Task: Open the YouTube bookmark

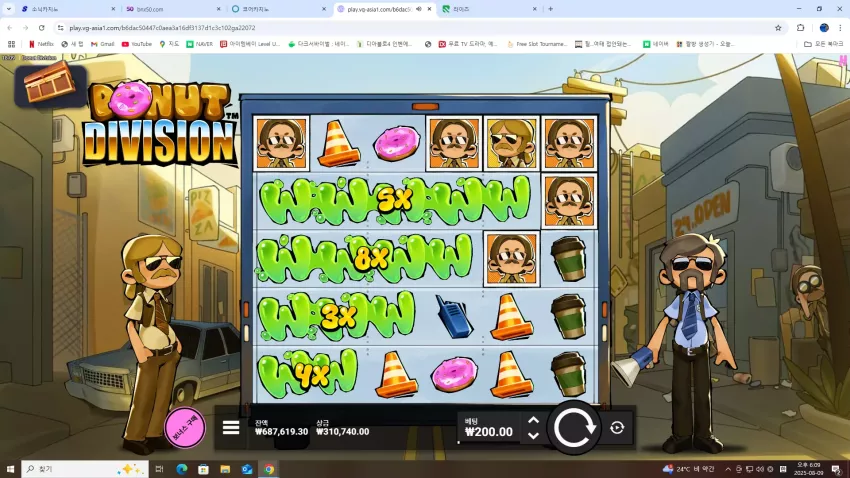Action: click(137, 44)
